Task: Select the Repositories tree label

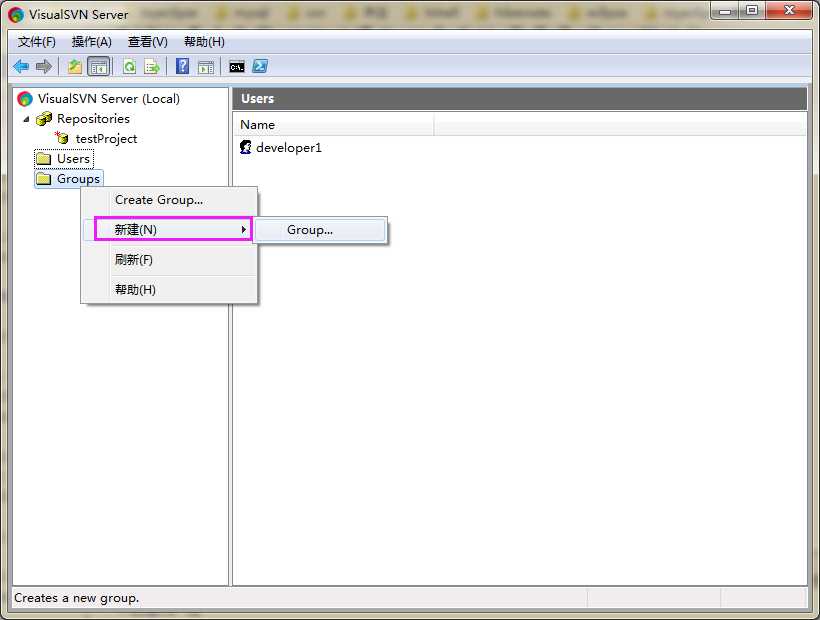Action: point(93,119)
